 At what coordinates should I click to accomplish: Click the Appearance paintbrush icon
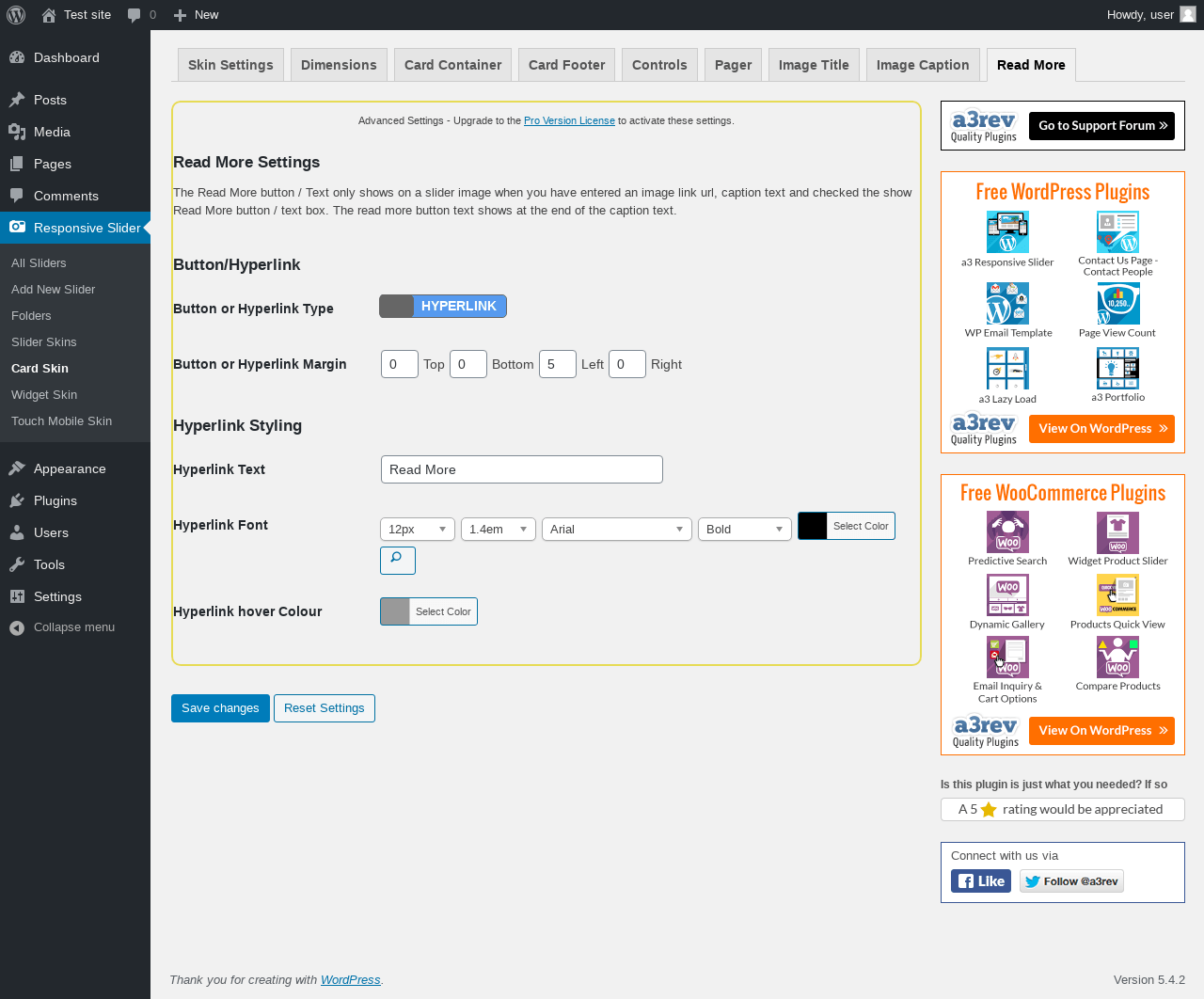point(17,468)
